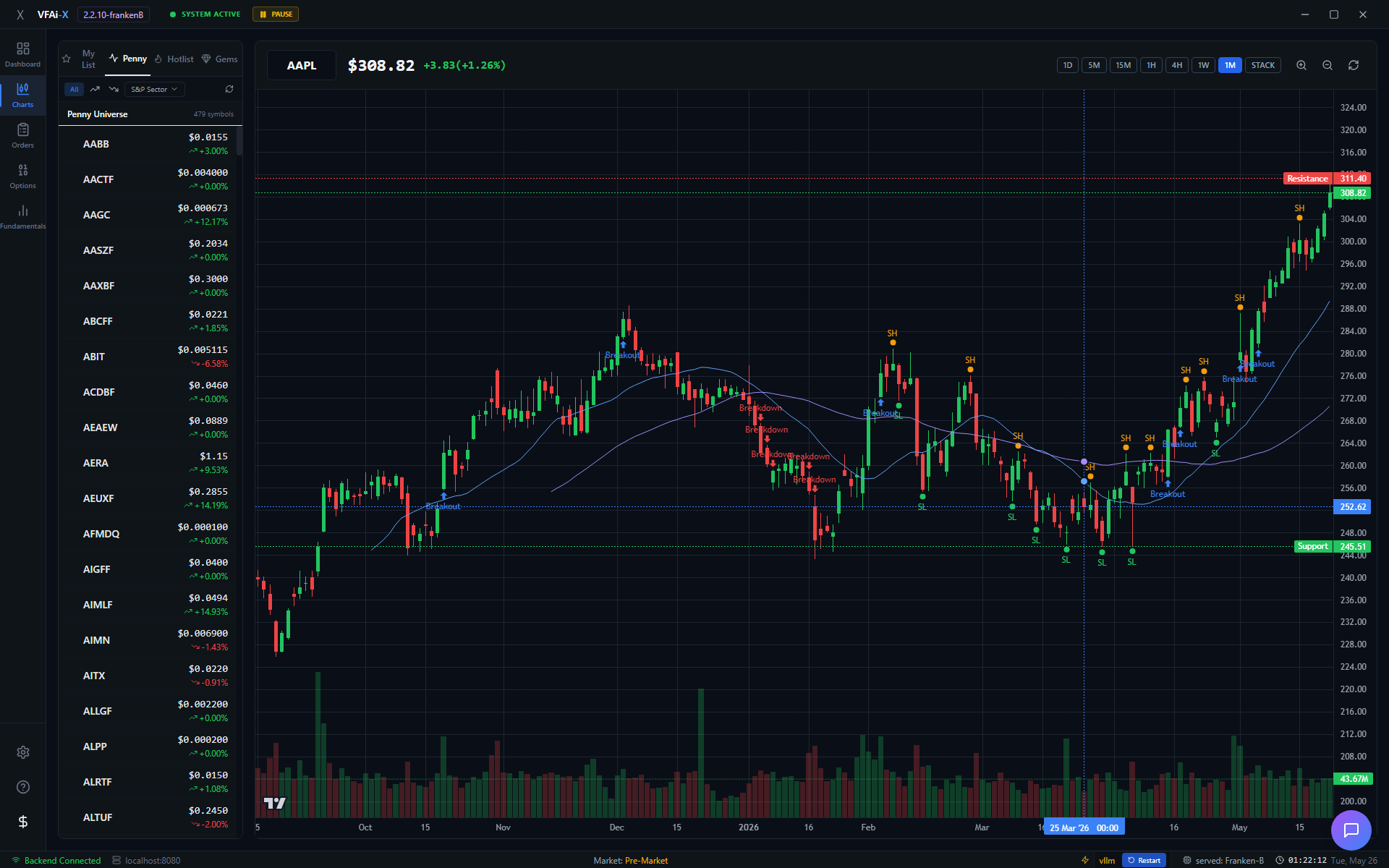Open the chat bubble assistant
Viewport: 1389px width, 868px height.
1351,830
